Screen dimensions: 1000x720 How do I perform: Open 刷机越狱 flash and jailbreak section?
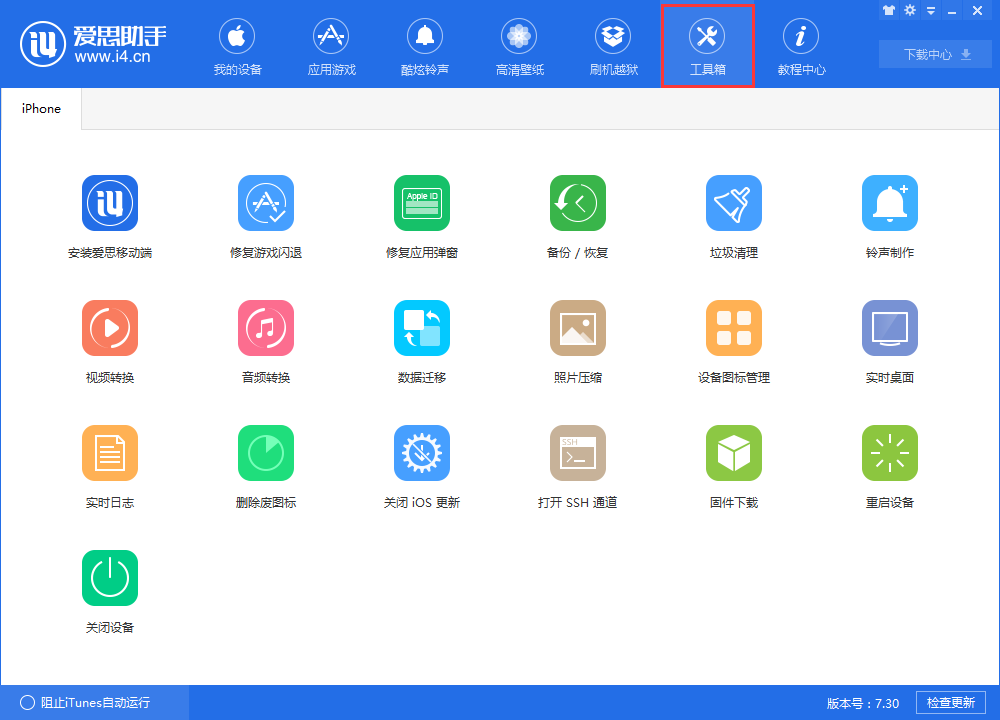(613, 47)
